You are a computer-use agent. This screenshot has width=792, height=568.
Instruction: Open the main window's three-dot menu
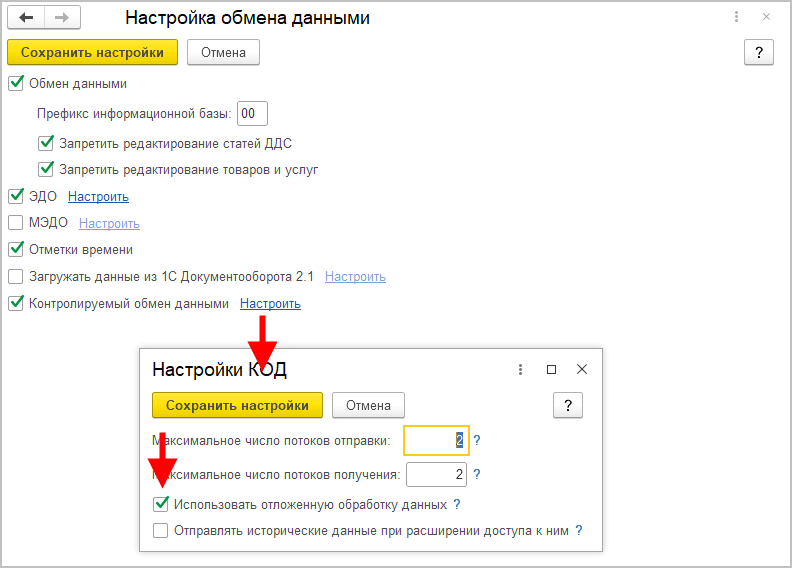tap(736, 17)
